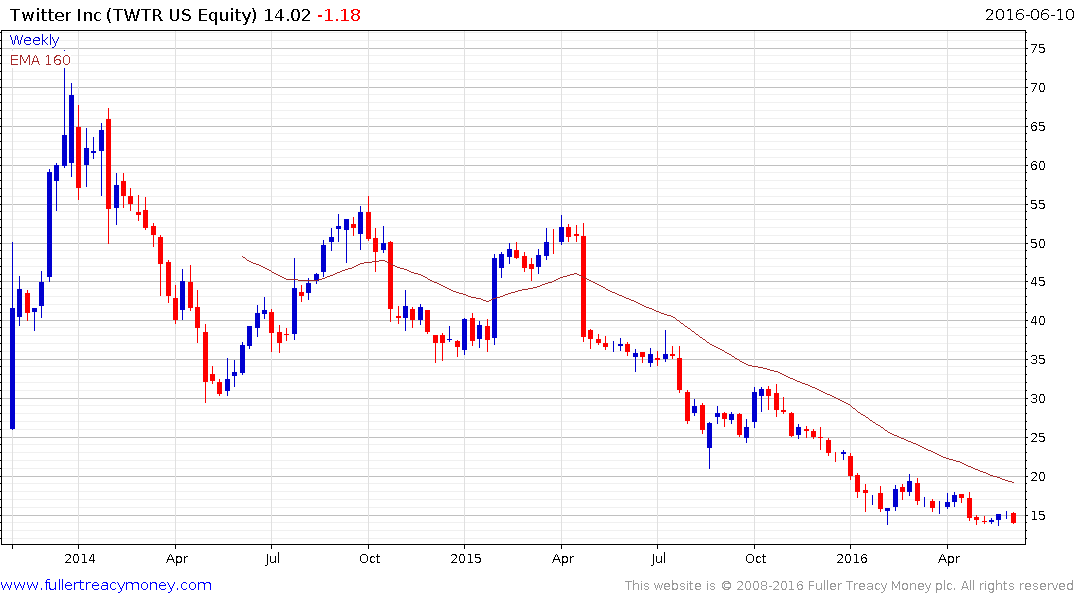1075x600 pixels.
Task: Click the 15 price axis label
Action: [x=1037, y=516]
